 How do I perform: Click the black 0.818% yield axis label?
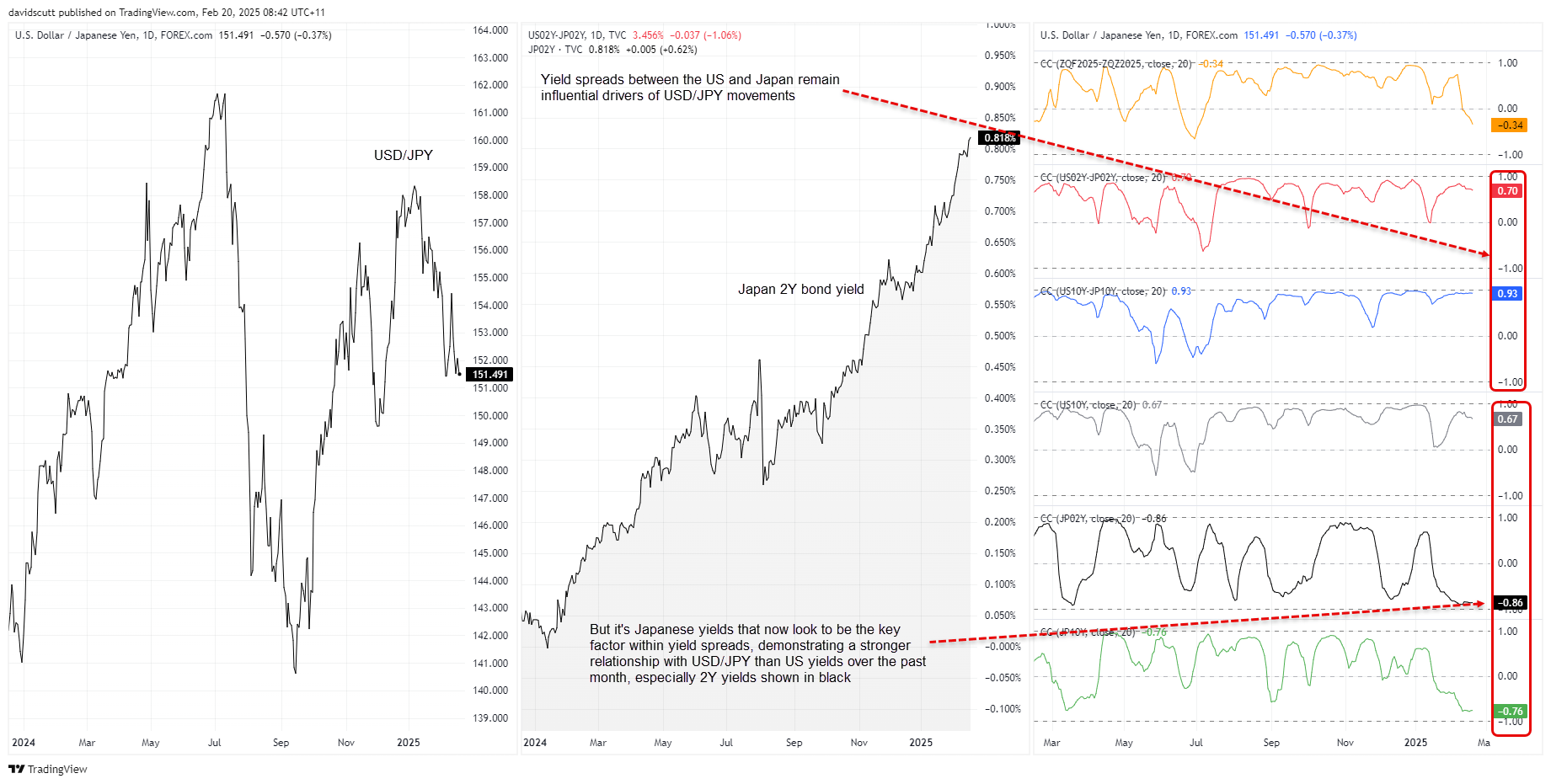999,138
